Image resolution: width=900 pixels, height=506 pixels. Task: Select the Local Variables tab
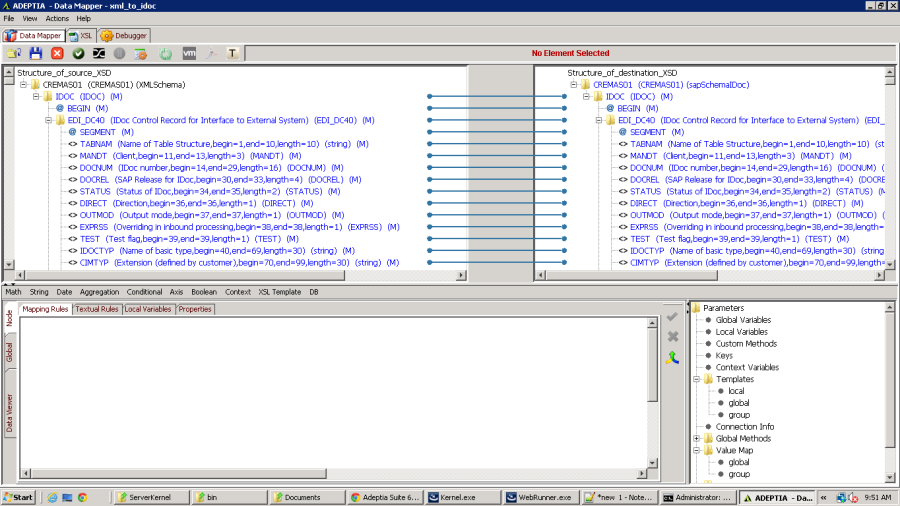[x=148, y=309]
